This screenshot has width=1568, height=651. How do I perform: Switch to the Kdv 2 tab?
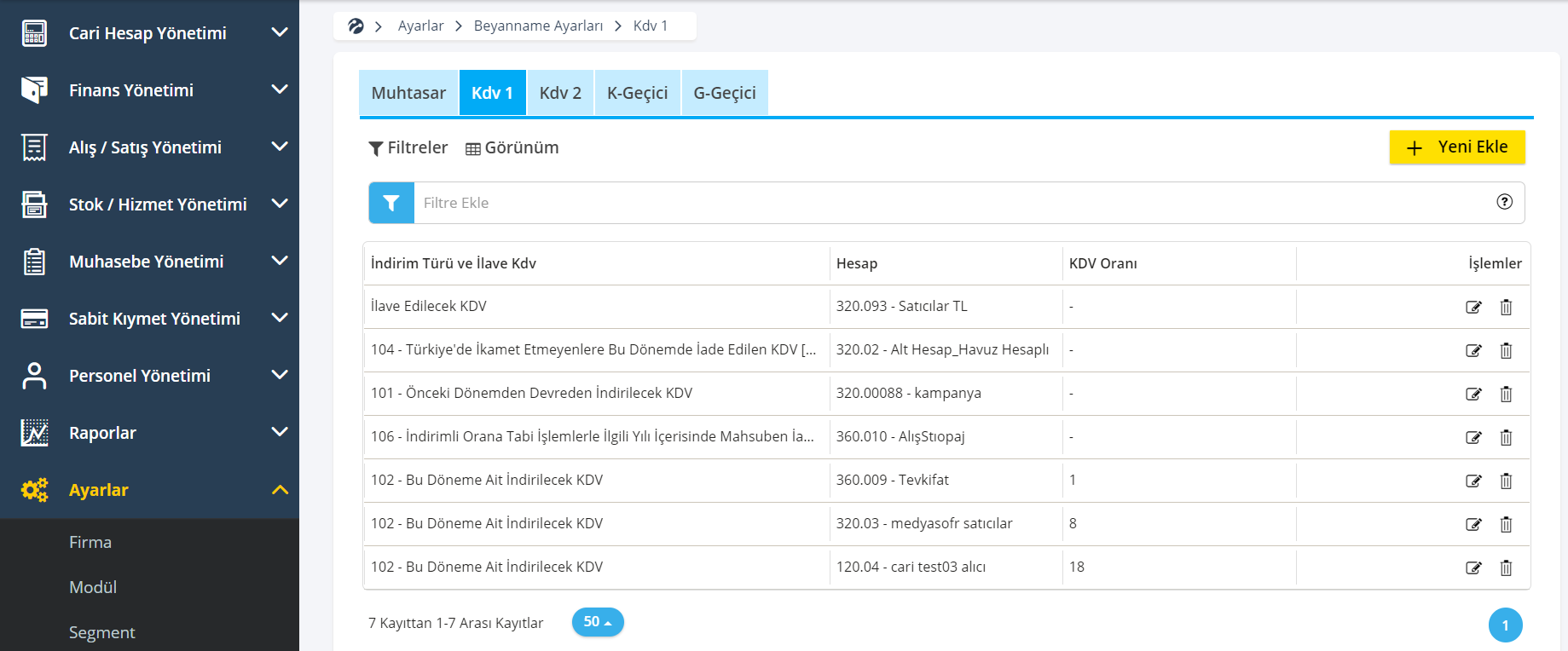560,93
